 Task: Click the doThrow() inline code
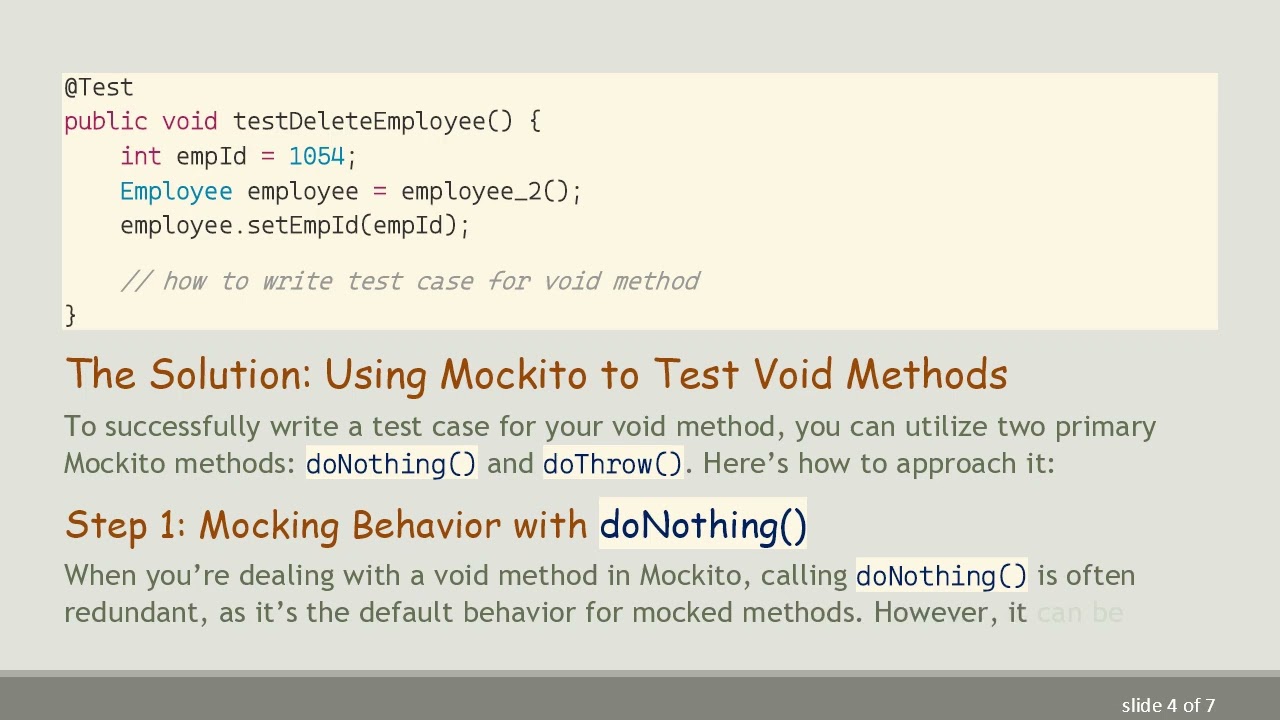pyautogui.click(x=612, y=464)
